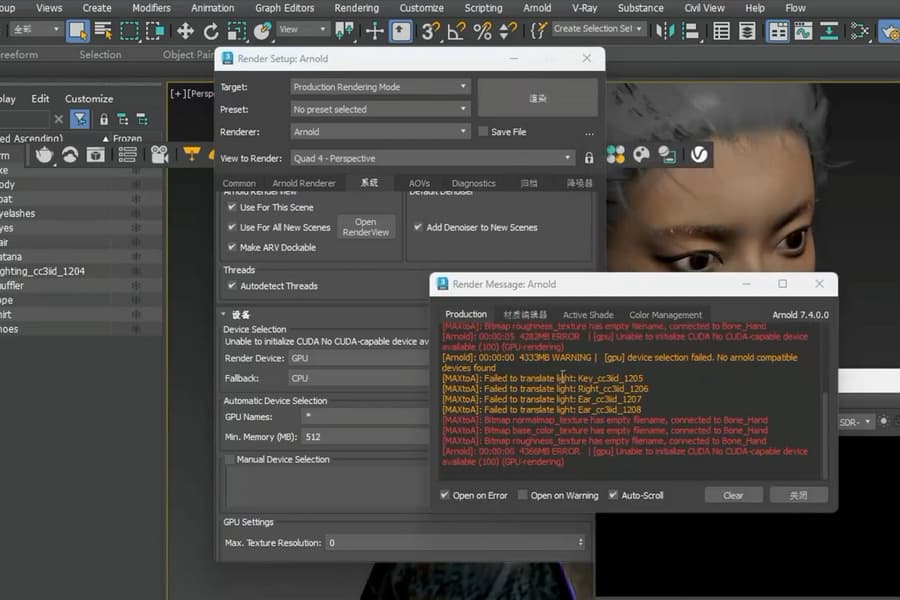The image size is (900, 600).
Task: Activate Select and Move tool
Action: tap(185, 30)
